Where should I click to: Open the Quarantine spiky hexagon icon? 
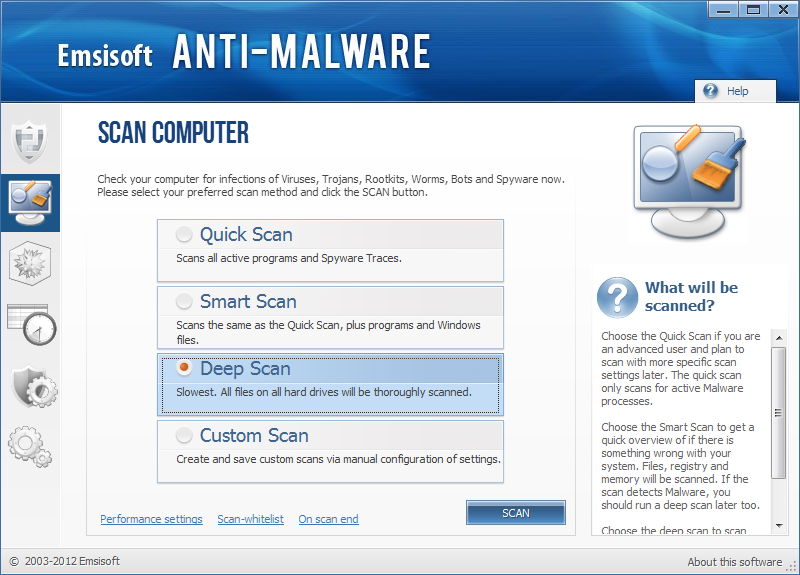coord(29,263)
